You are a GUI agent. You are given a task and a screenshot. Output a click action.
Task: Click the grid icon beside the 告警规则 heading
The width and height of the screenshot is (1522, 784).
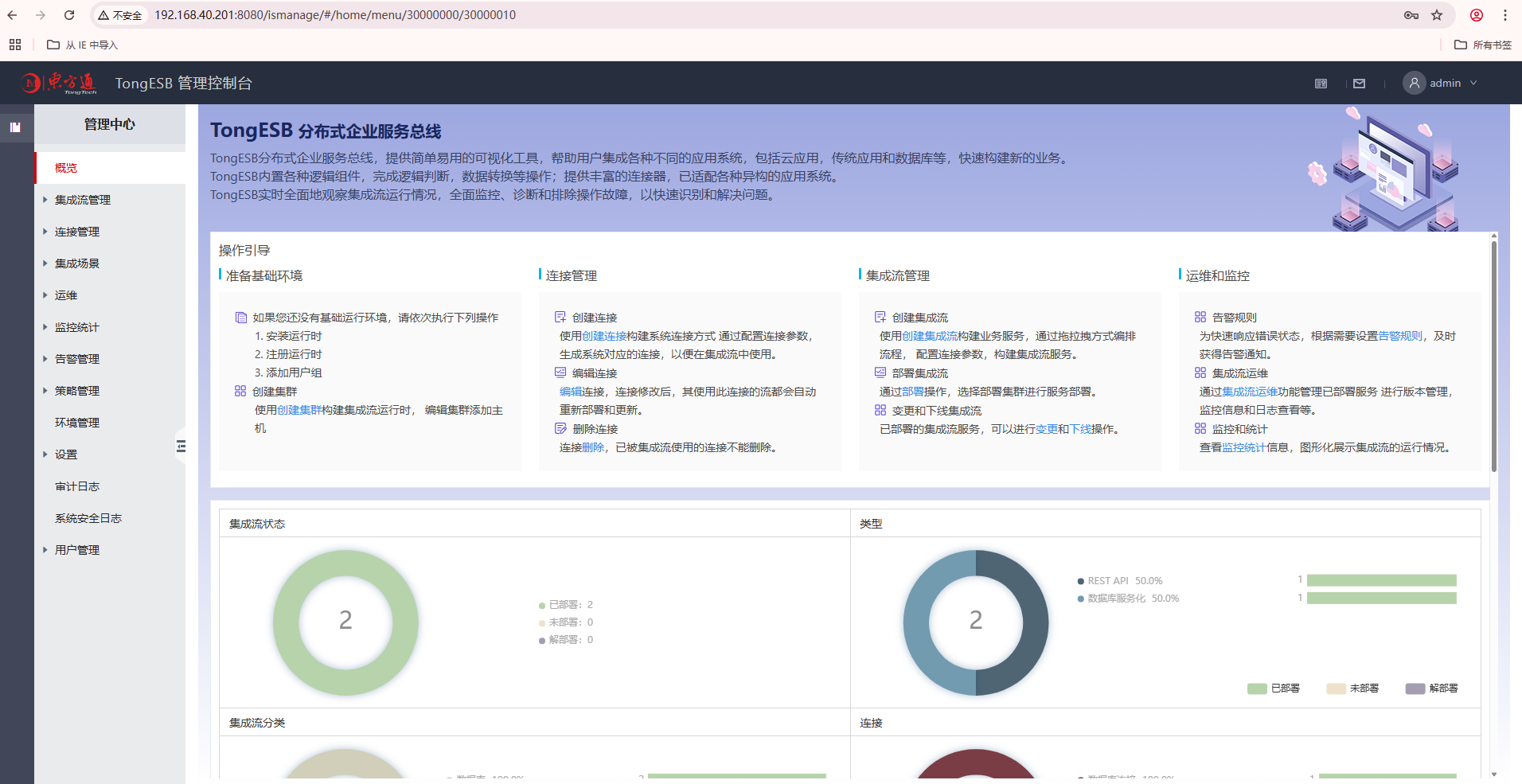(x=1200, y=318)
